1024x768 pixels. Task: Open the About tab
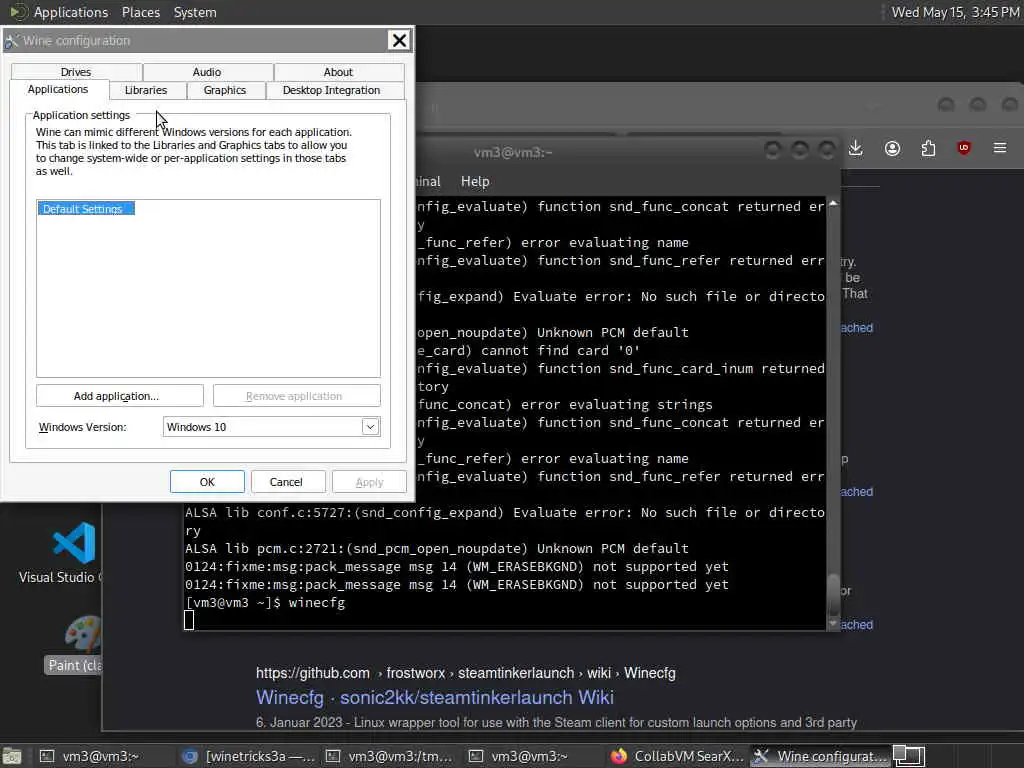338,72
